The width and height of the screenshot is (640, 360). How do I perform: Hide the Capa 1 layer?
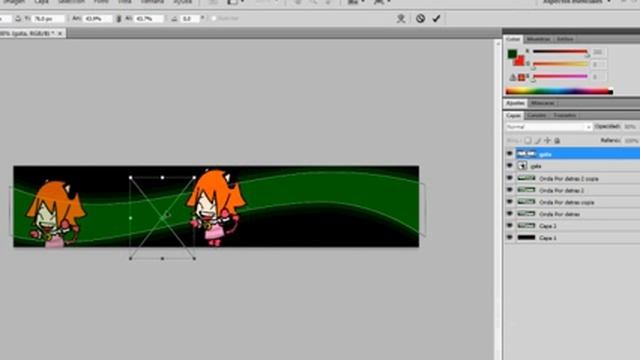pyautogui.click(x=509, y=238)
